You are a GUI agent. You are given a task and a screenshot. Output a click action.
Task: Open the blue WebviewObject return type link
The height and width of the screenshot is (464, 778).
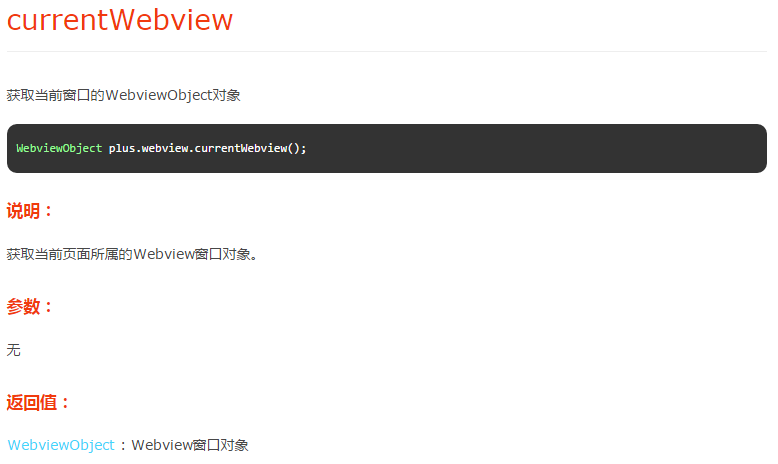pyautogui.click(x=61, y=445)
